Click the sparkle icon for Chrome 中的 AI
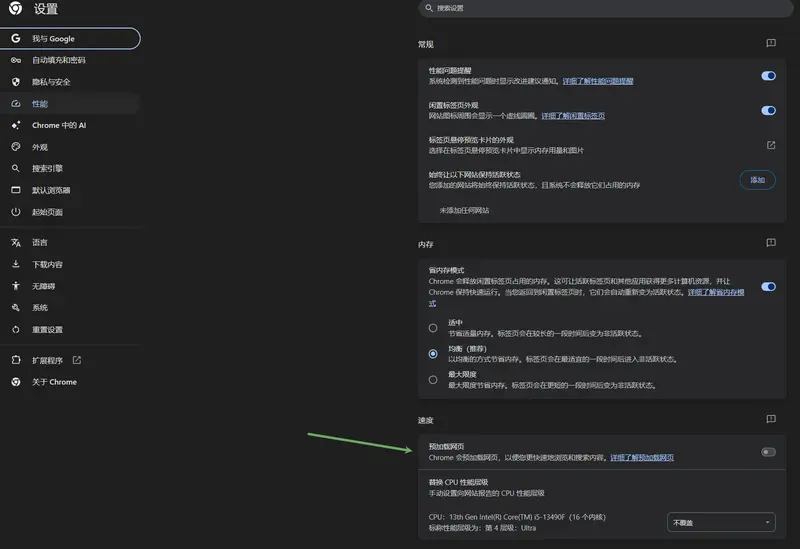The height and width of the screenshot is (549, 800). [x=16, y=125]
